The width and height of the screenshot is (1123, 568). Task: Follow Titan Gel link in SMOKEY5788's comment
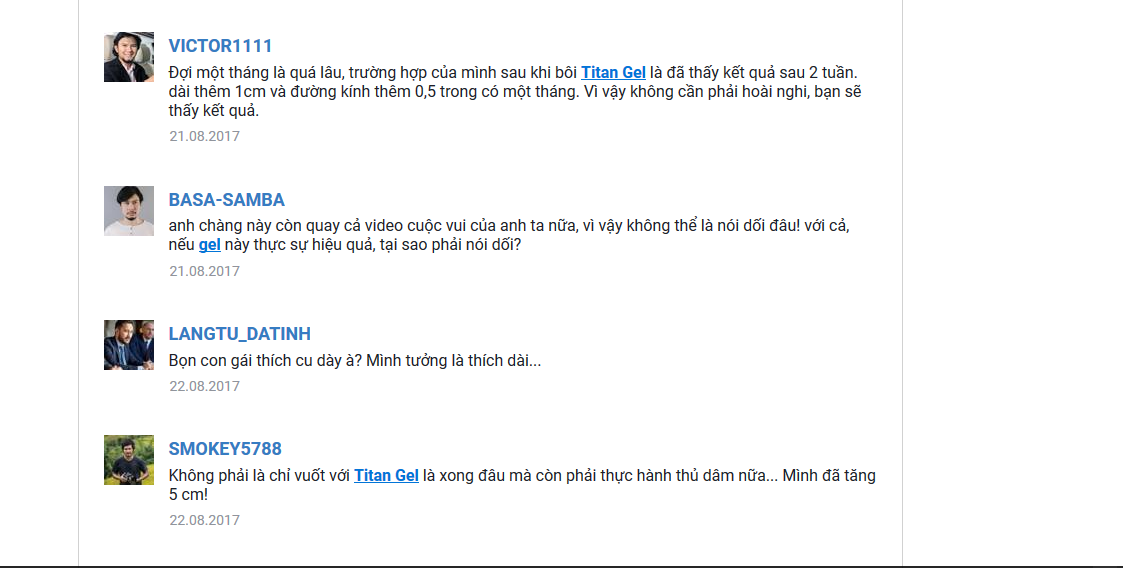(386, 476)
